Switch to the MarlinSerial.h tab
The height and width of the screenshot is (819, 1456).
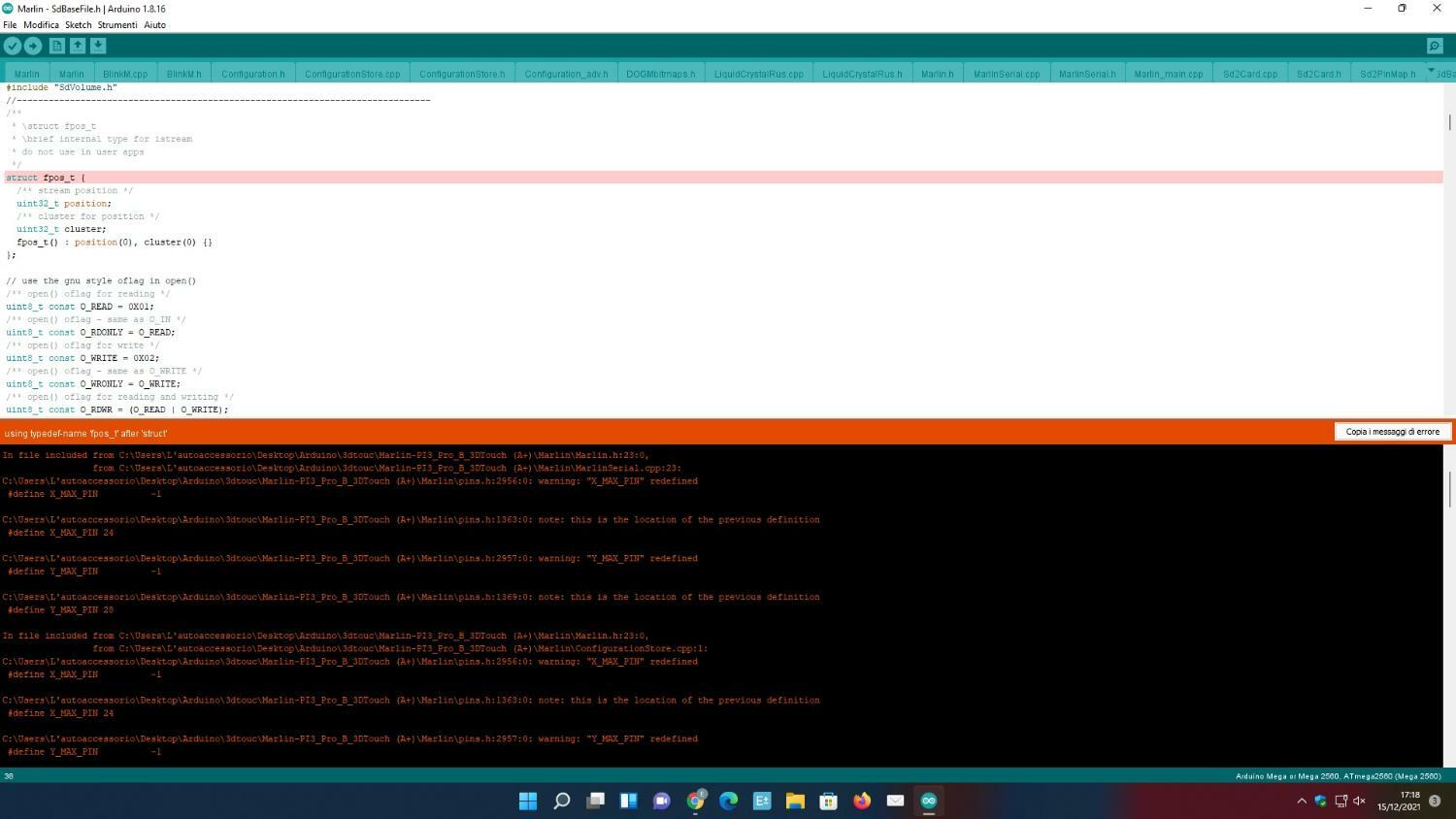pyautogui.click(x=1087, y=74)
